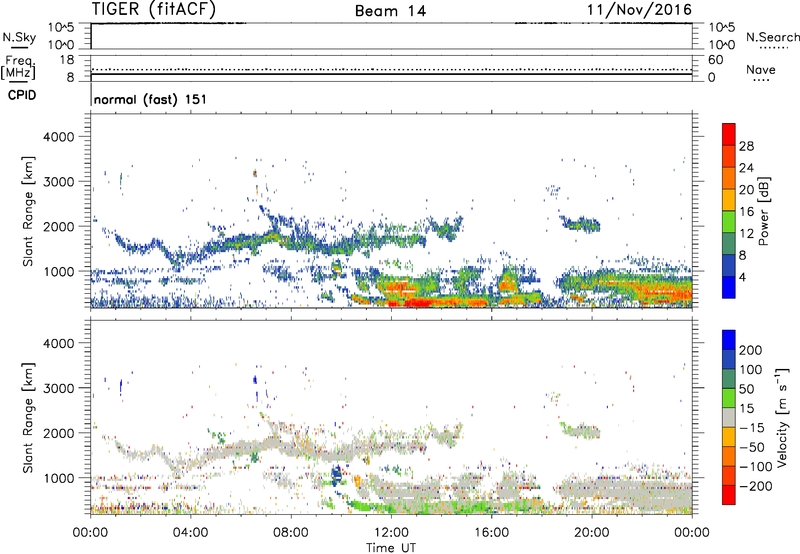Click the 24 tick on Power colorbar
Viewport: 800px width, 554px height.
(x=746, y=168)
